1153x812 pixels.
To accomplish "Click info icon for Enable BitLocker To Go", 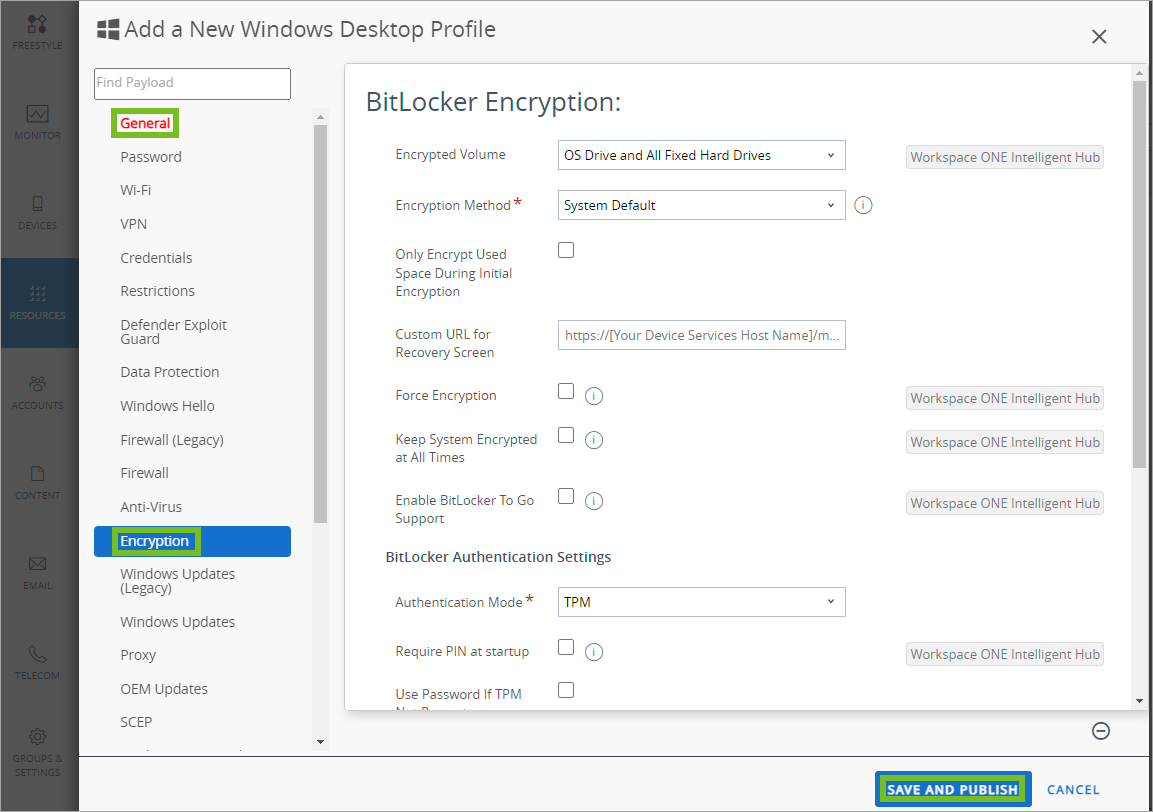I will click(x=593, y=501).
